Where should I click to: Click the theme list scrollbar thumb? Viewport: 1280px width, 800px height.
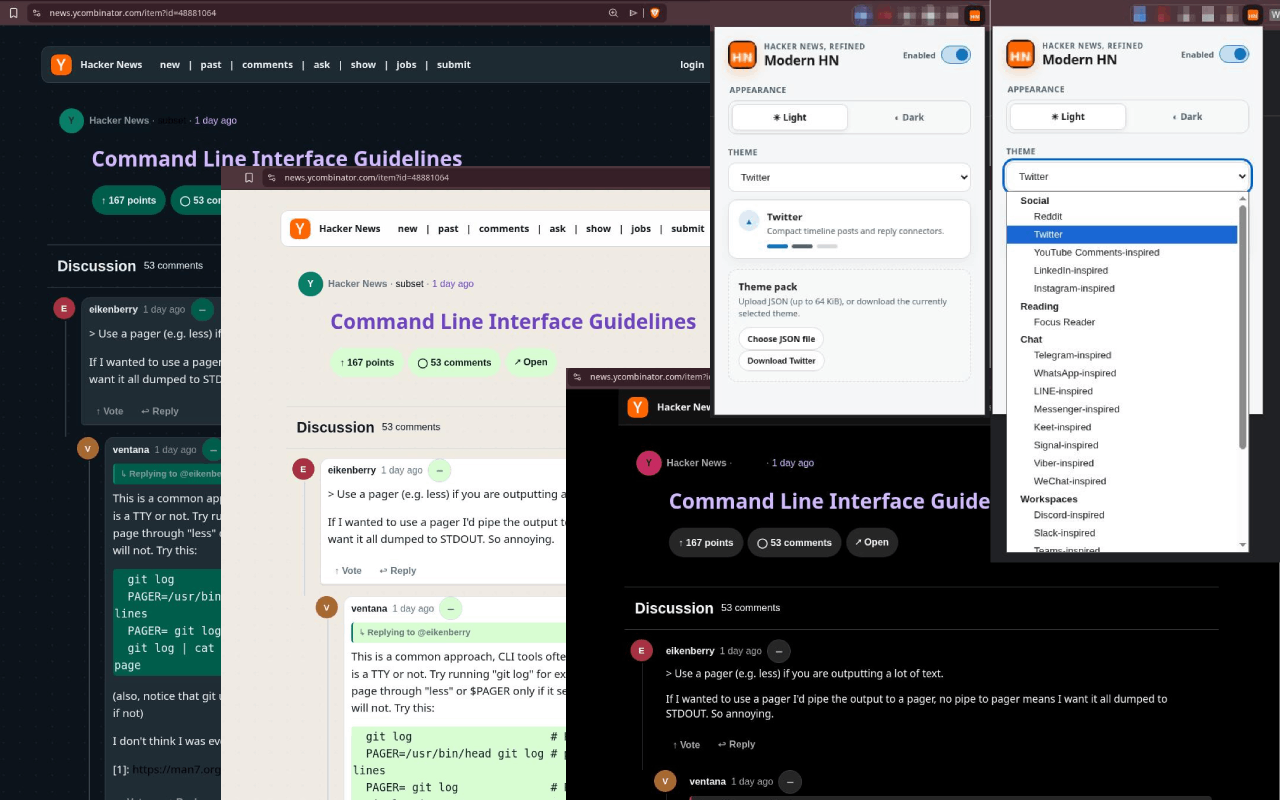[x=1243, y=327]
